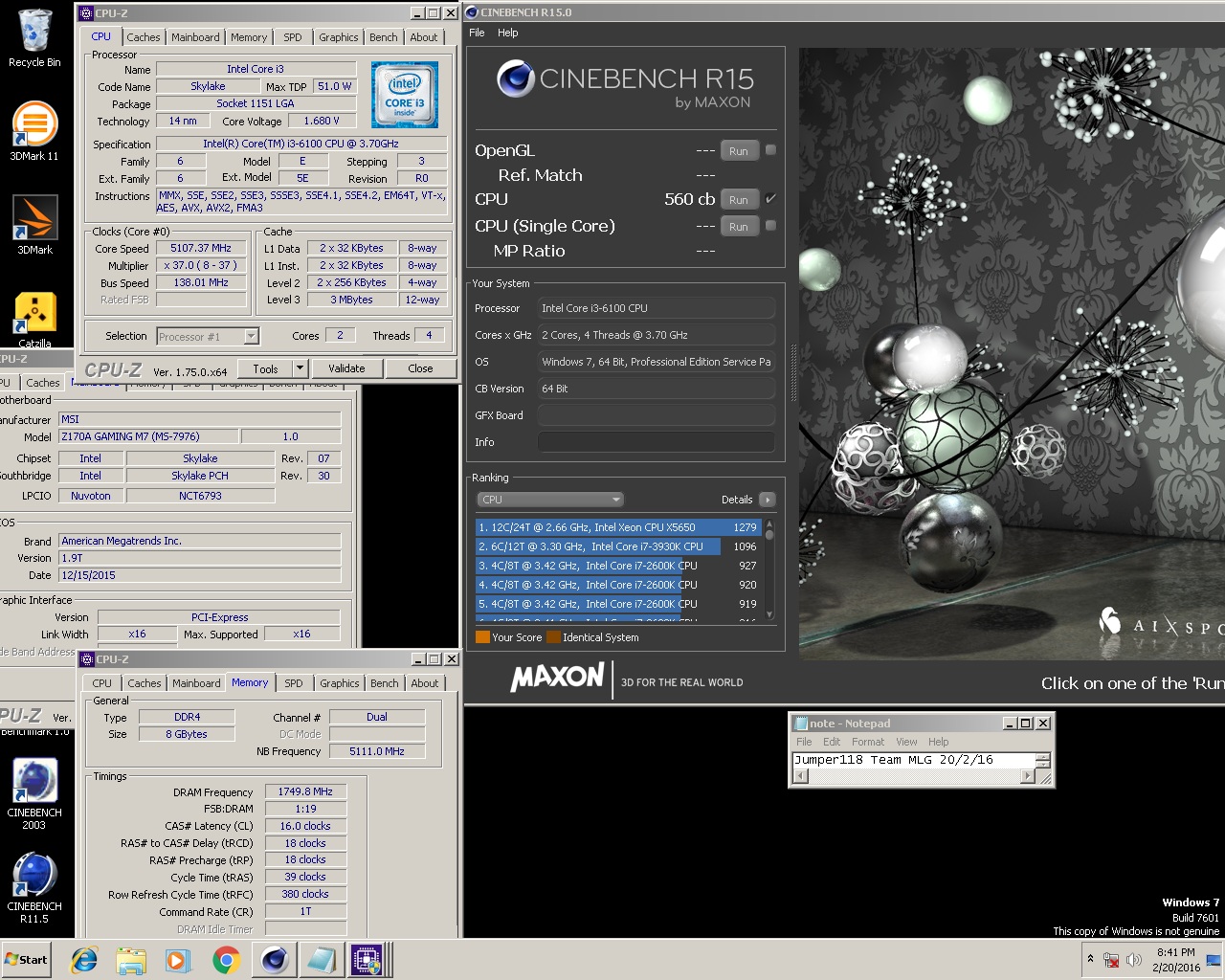Select the SPD tab in top CPU-Z window
The width and height of the screenshot is (1225, 980).
(x=293, y=37)
